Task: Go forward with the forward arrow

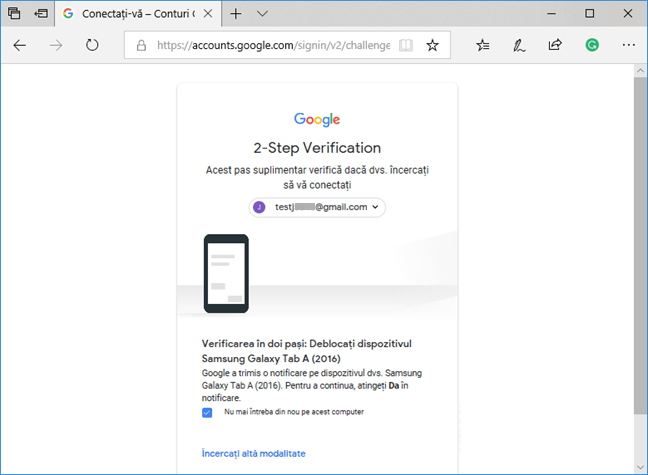Action: tap(56, 45)
